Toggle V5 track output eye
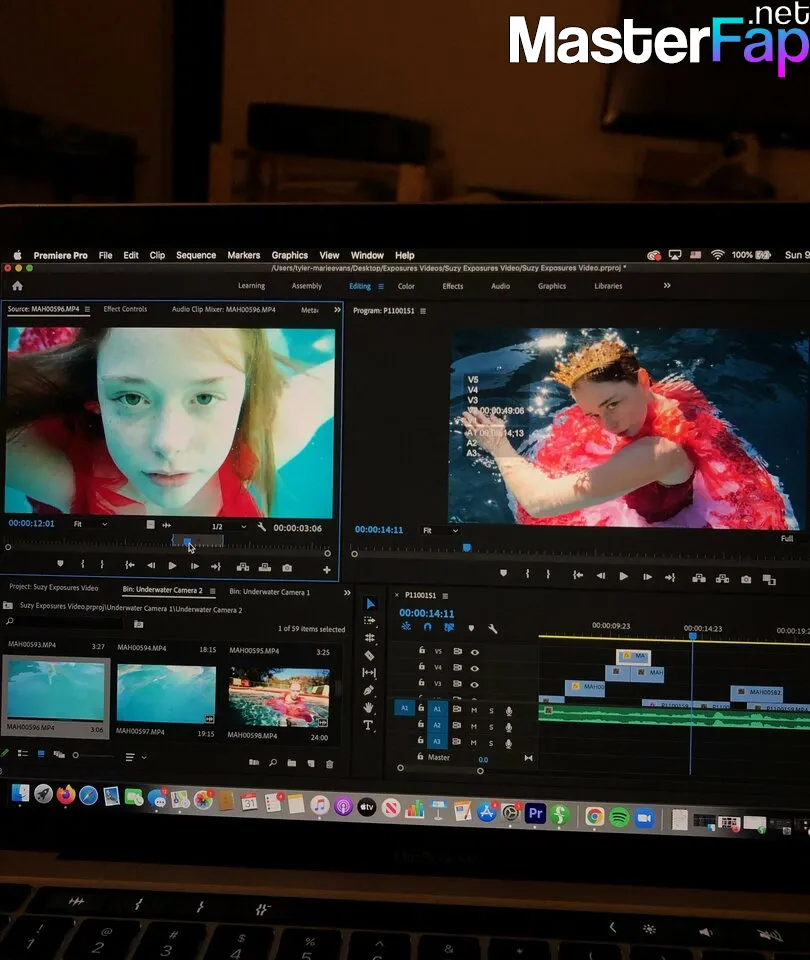This screenshot has width=810, height=960. click(x=474, y=652)
